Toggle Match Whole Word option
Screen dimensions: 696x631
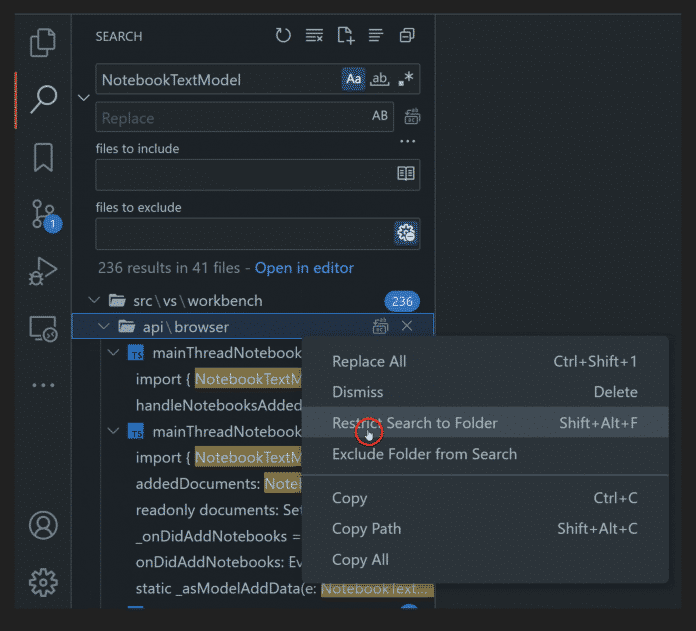tap(380, 79)
